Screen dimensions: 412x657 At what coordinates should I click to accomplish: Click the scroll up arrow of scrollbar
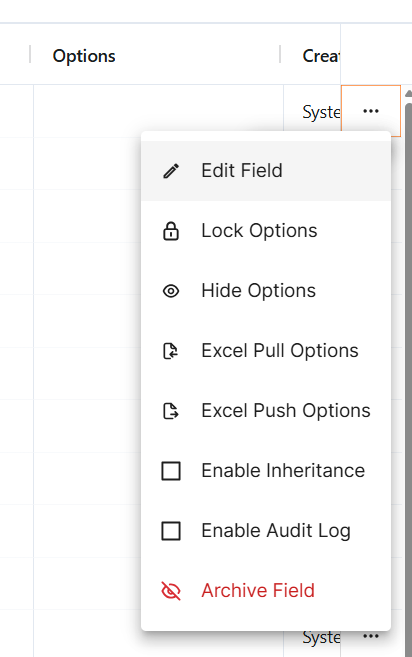coord(408,93)
